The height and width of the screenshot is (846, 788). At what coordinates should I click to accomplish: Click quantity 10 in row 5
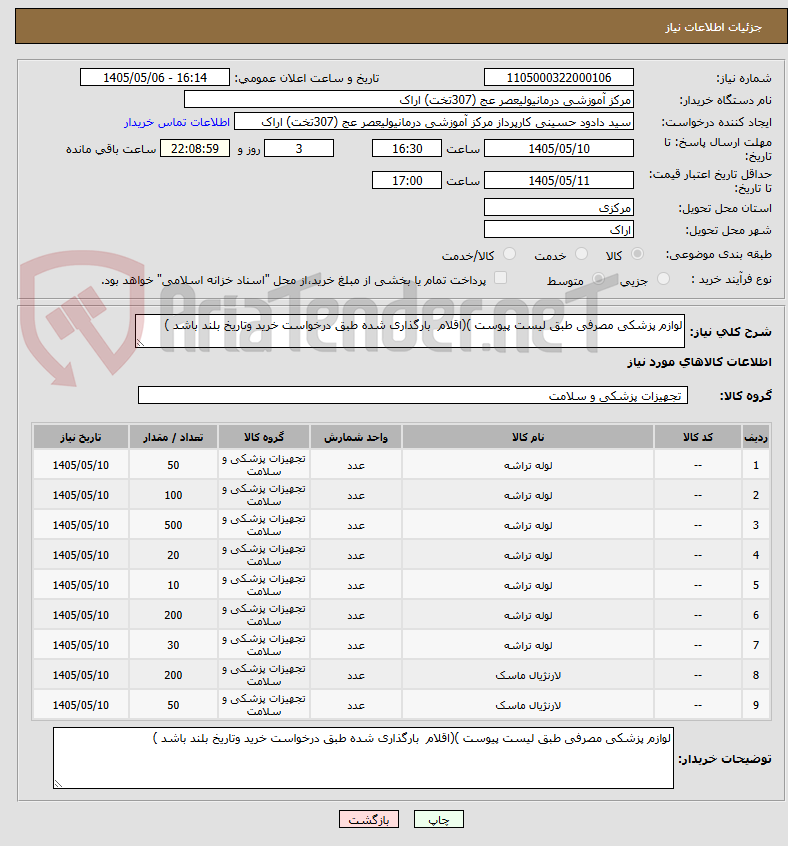[173, 585]
